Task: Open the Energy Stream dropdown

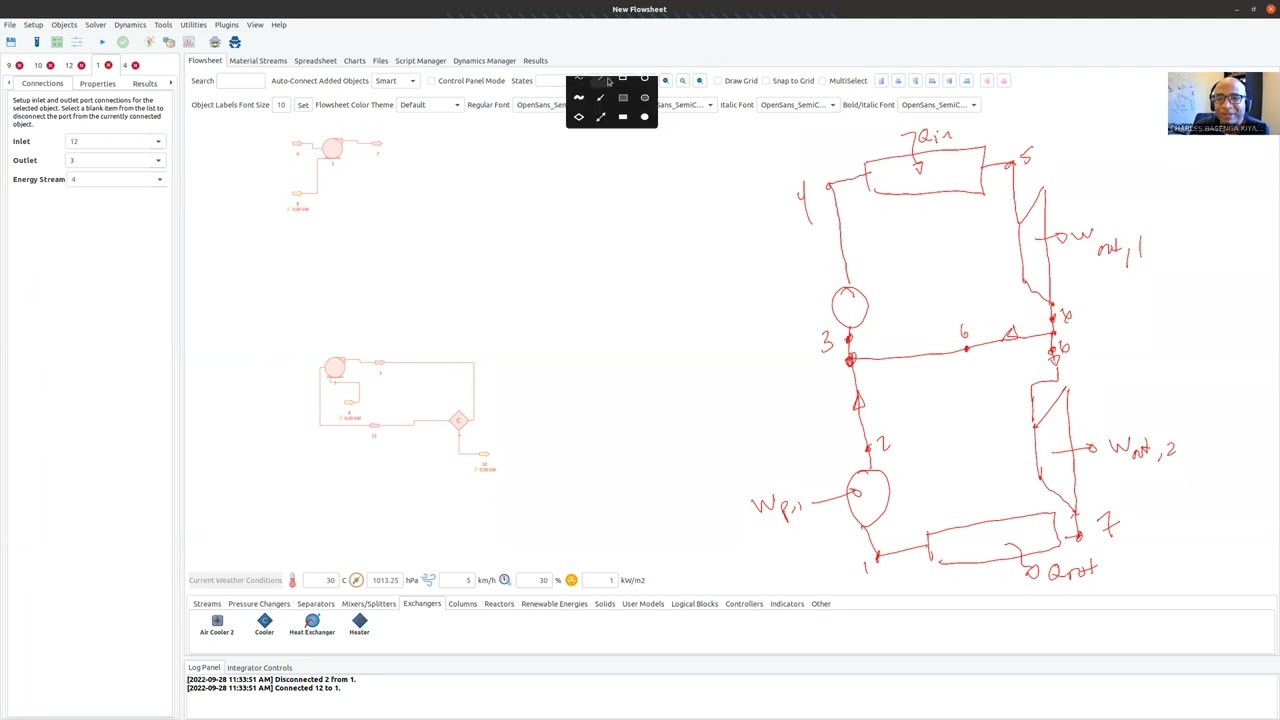Action: (117, 180)
